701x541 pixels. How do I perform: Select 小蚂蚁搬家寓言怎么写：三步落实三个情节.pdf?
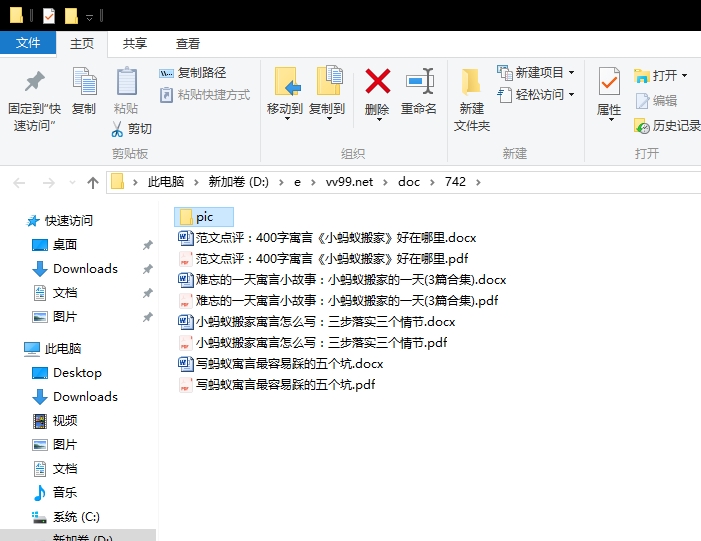coord(312,342)
